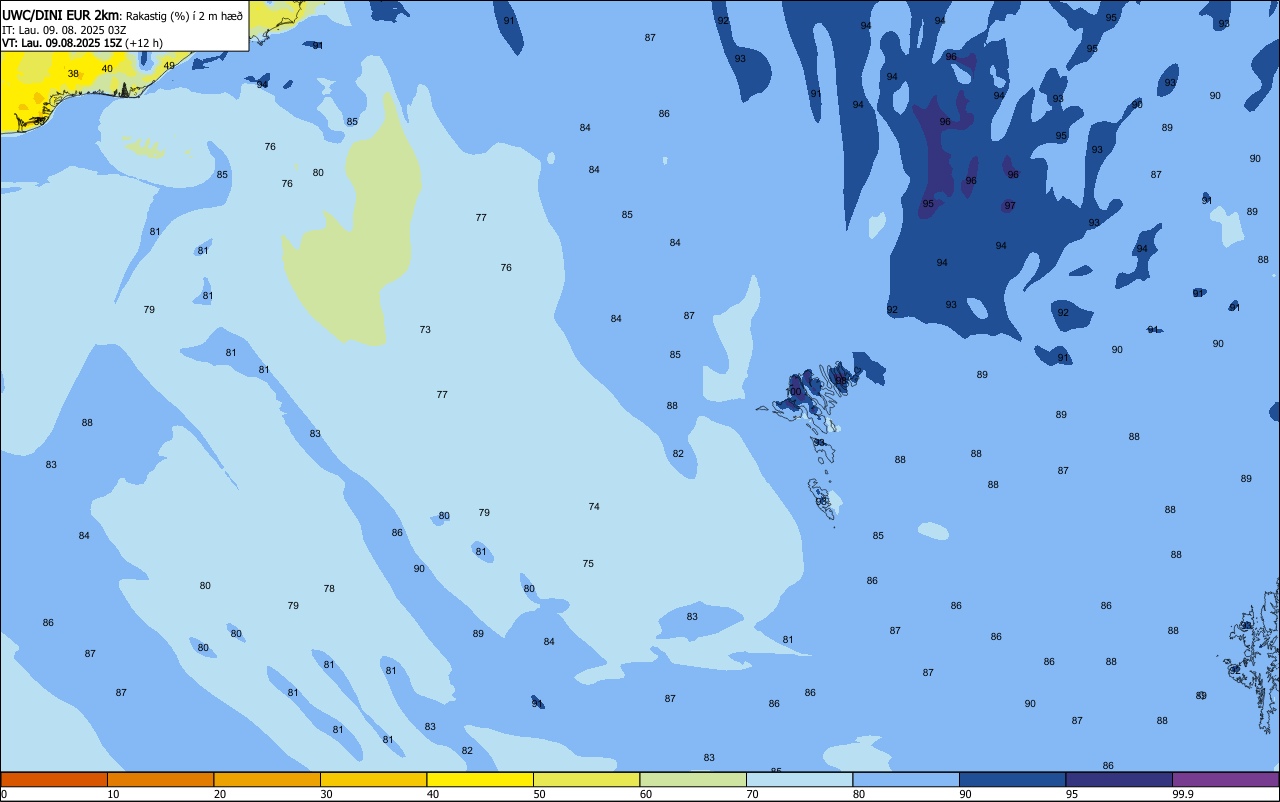Select the 95–99.9 navy legend swatch
This screenshot has width=1280, height=802.
click(x=1119, y=779)
